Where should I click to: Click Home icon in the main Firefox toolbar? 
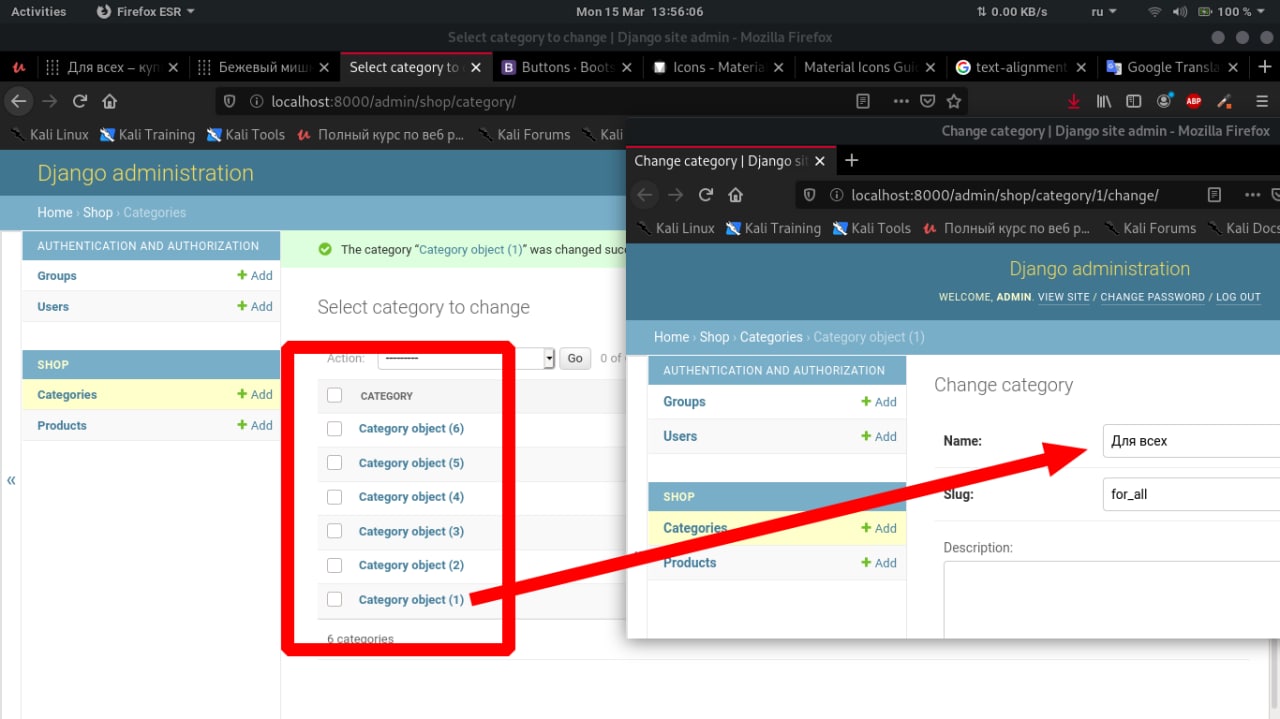click(110, 101)
